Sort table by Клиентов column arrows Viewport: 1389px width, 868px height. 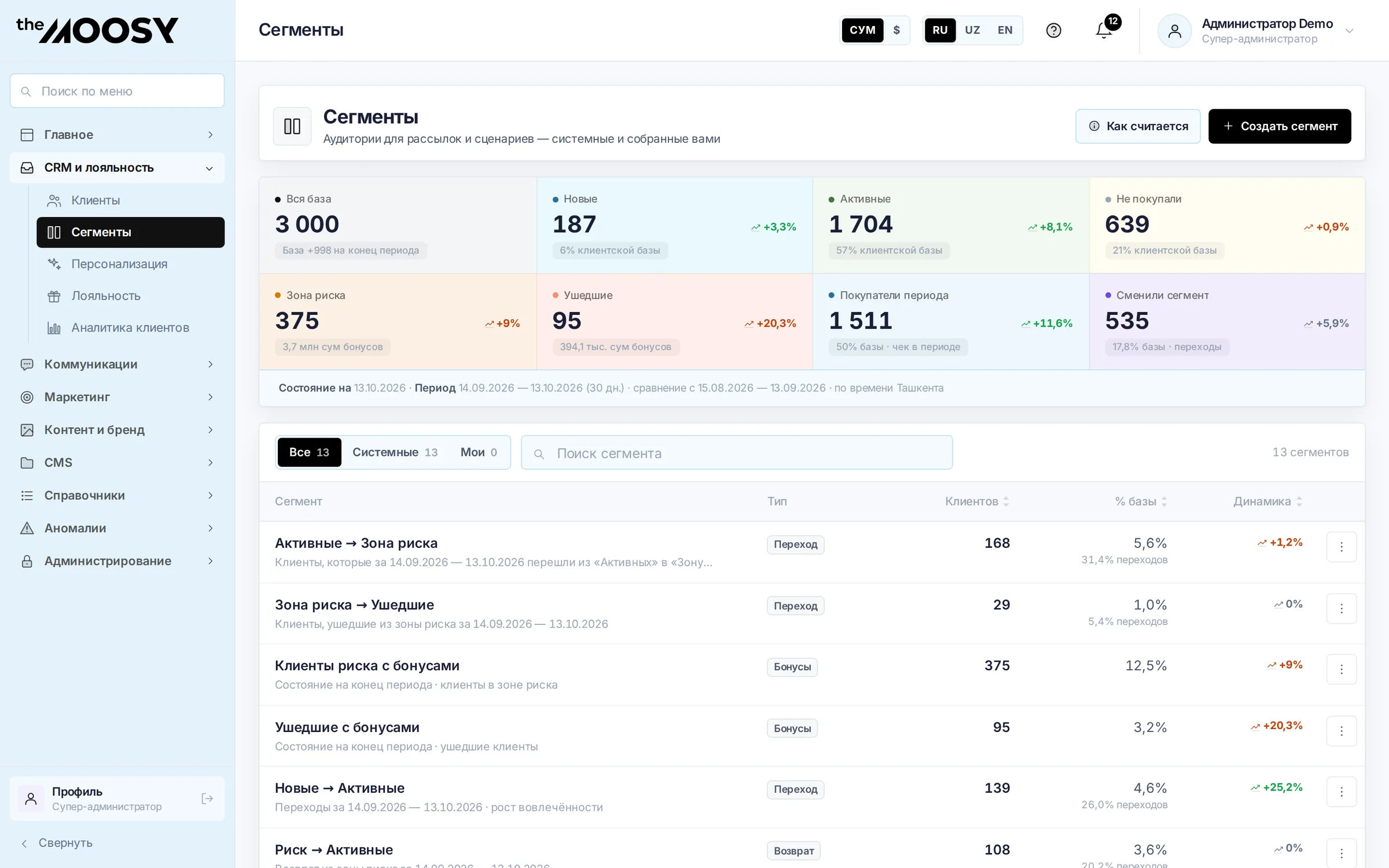click(1006, 502)
